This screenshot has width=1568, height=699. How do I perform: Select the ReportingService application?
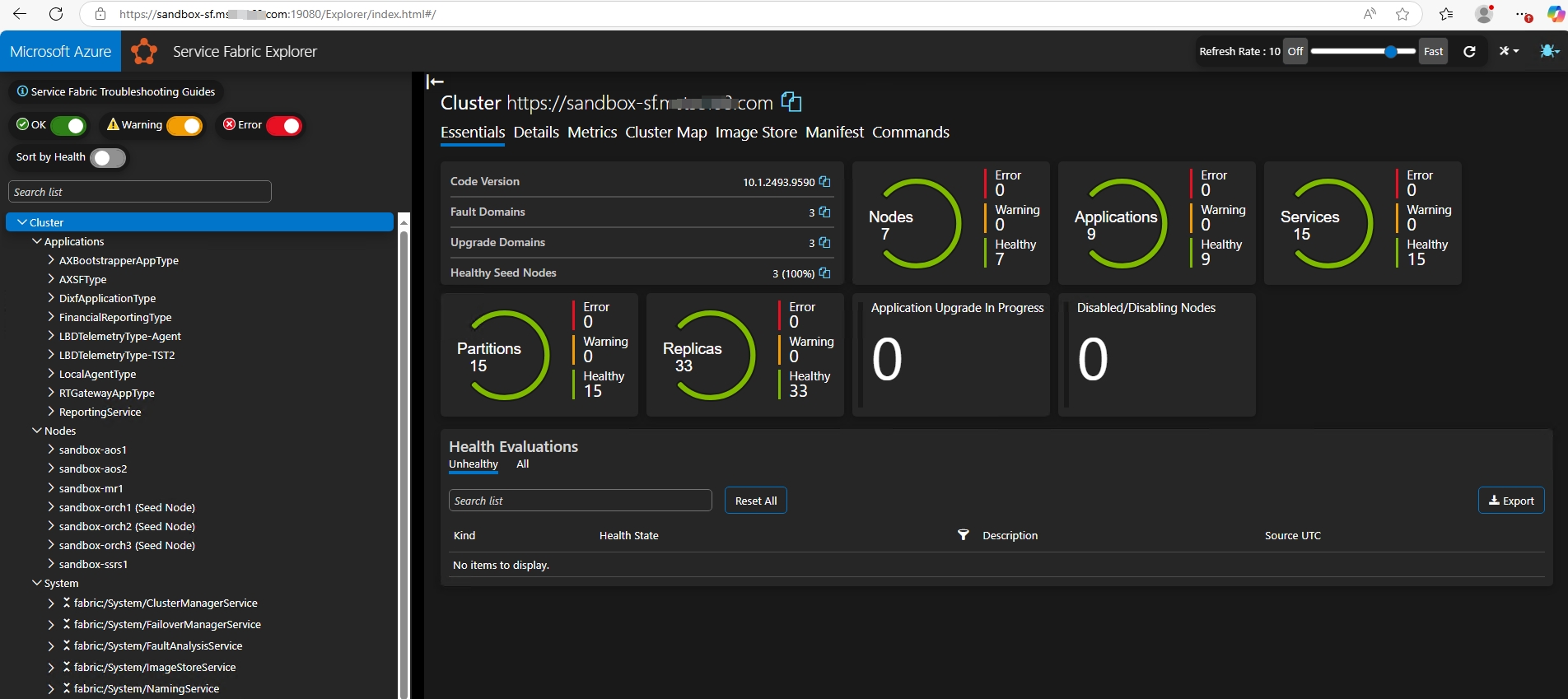[100, 412]
